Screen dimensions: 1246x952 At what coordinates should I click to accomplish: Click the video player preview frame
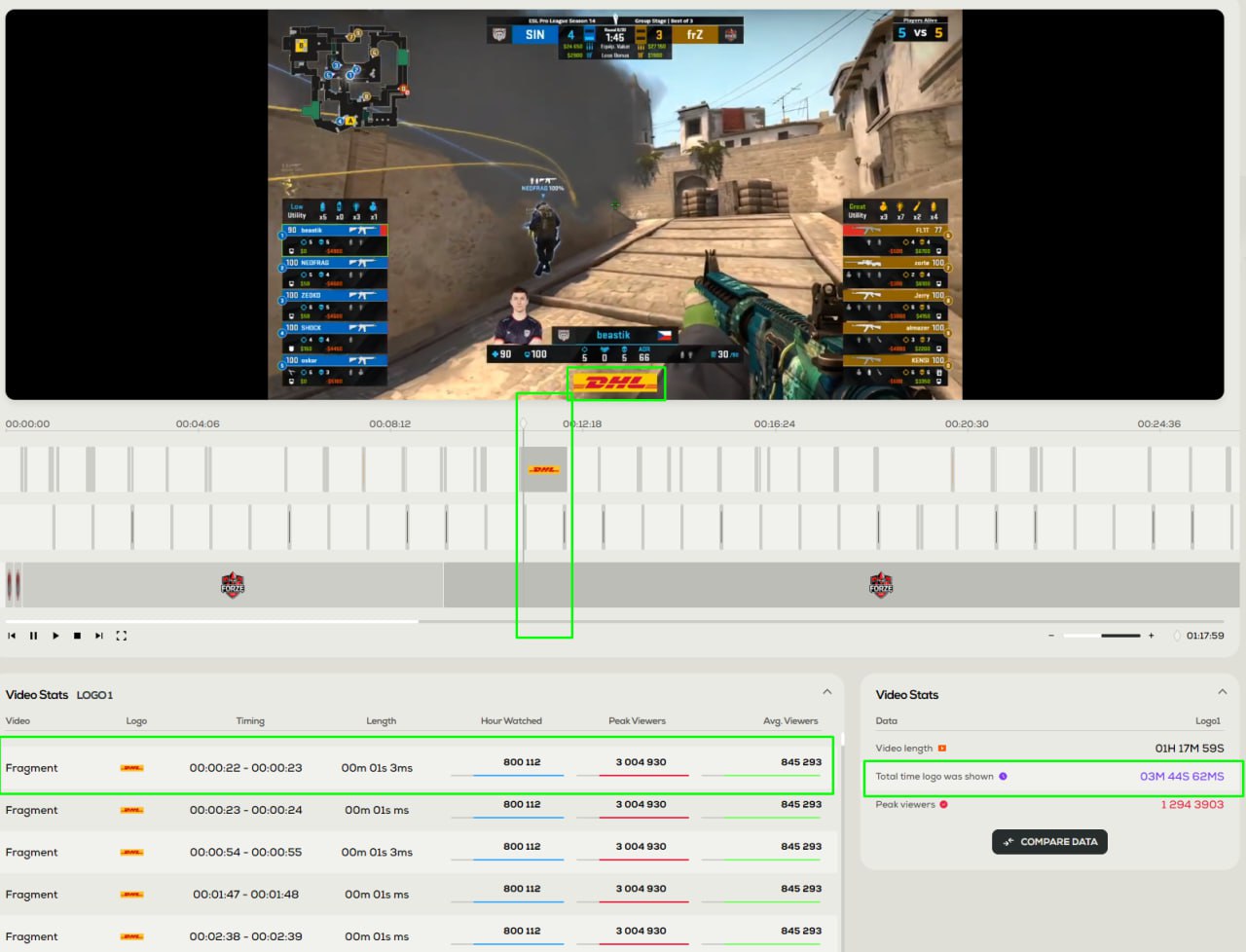(614, 204)
